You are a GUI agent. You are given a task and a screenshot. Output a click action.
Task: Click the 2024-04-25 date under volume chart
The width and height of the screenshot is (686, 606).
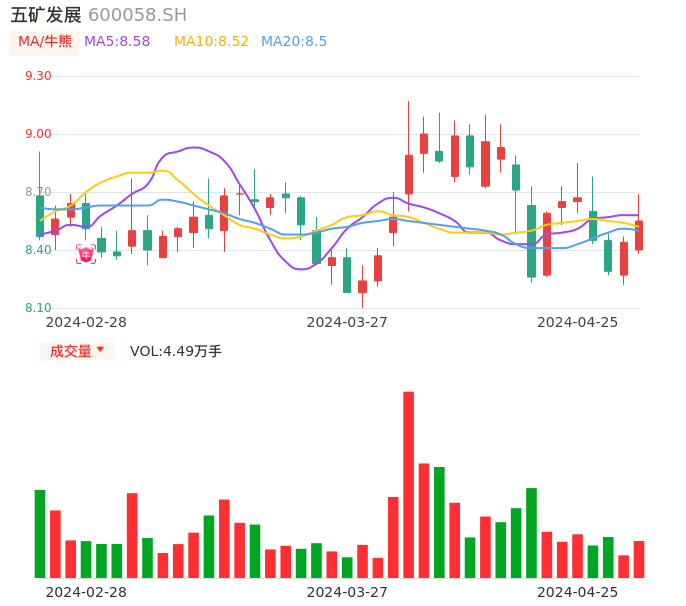pos(578,592)
